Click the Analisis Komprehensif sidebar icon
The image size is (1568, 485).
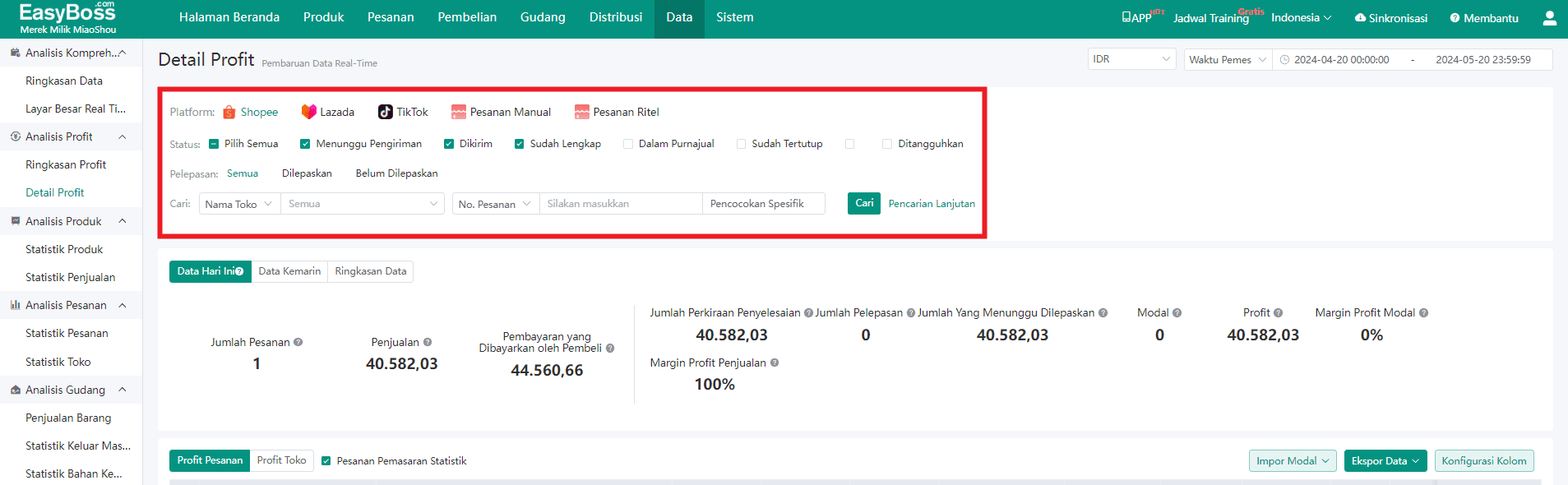coord(16,53)
